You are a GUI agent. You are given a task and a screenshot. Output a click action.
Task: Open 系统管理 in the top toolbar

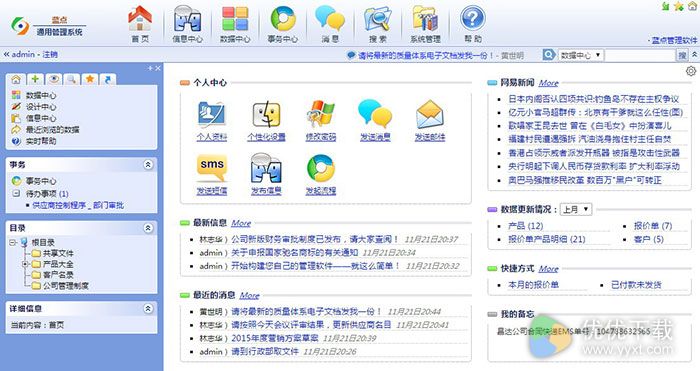[425, 24]
